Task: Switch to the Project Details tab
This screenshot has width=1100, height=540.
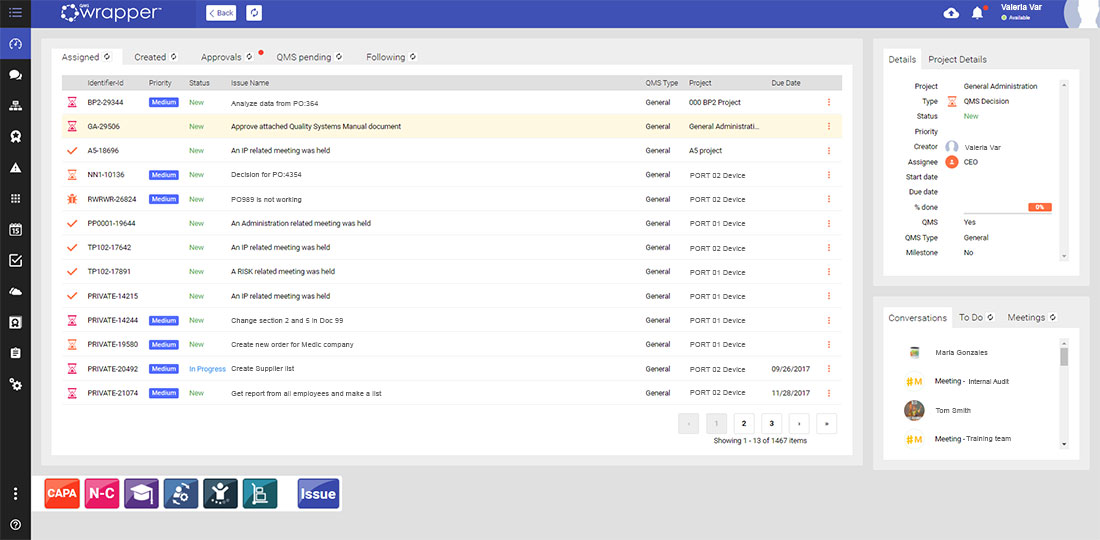Action: pos(957,60)
